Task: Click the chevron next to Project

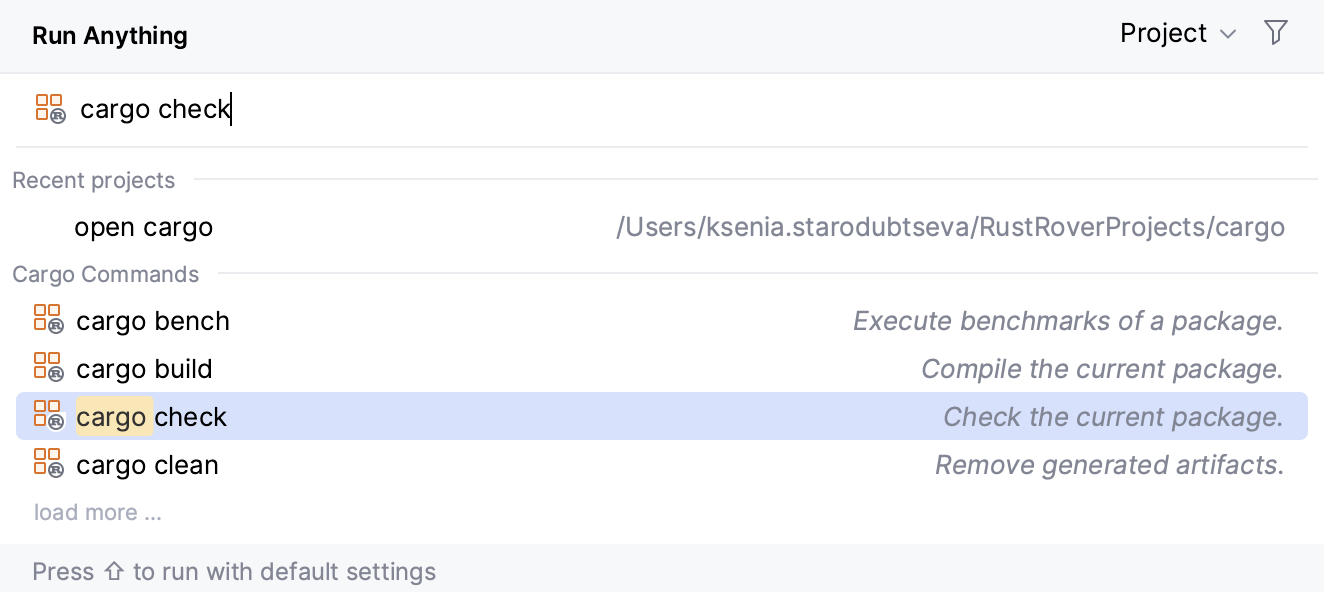Action: [x=1229, y=35]
